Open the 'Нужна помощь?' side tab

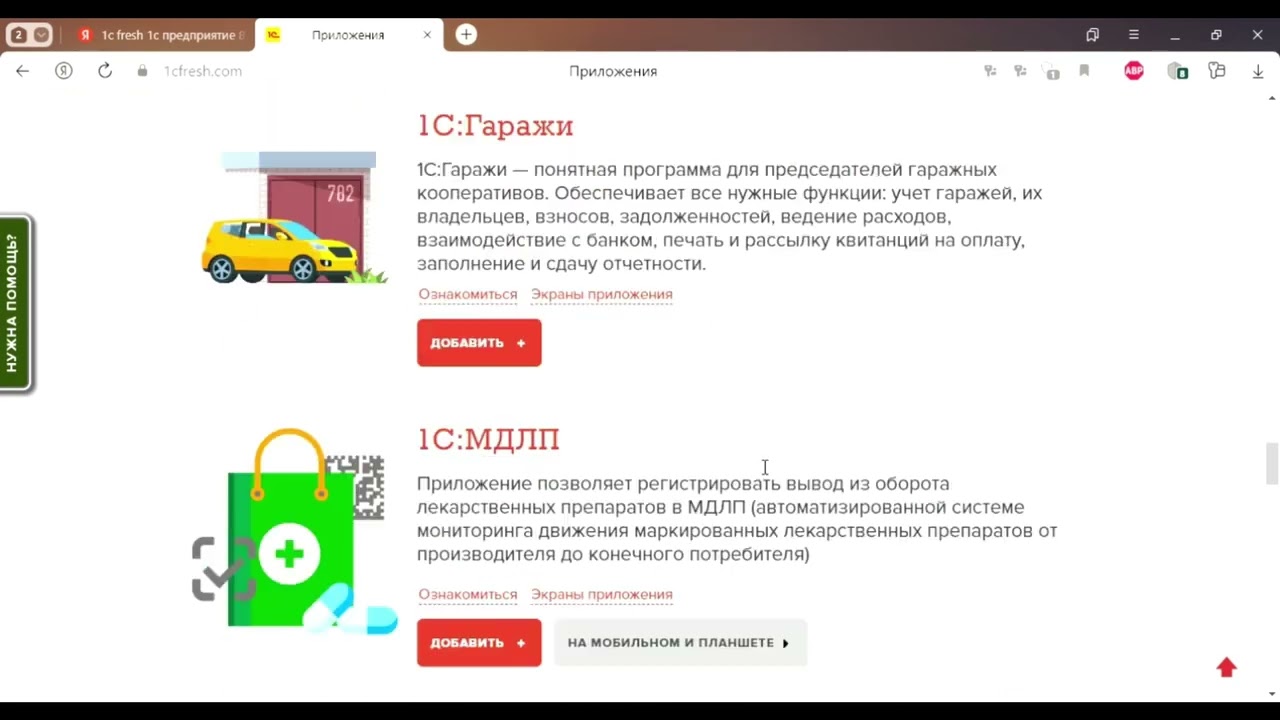(15, 303)
